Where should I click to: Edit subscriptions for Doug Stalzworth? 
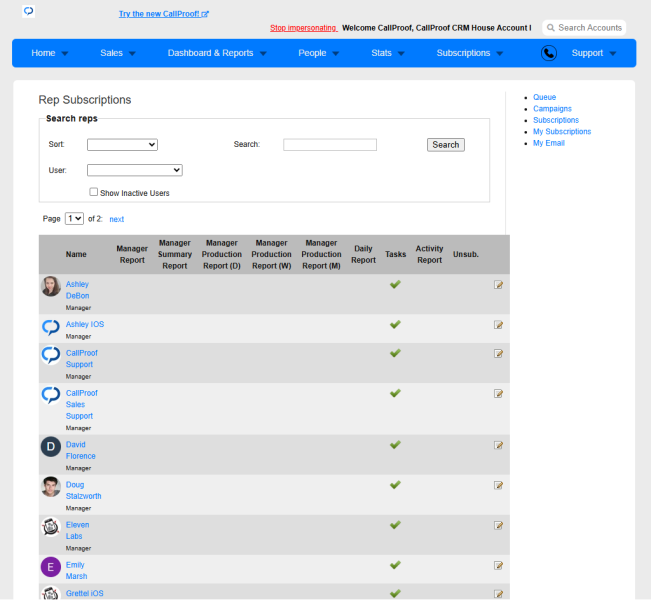pyautogui.click(x=498, y=485)
